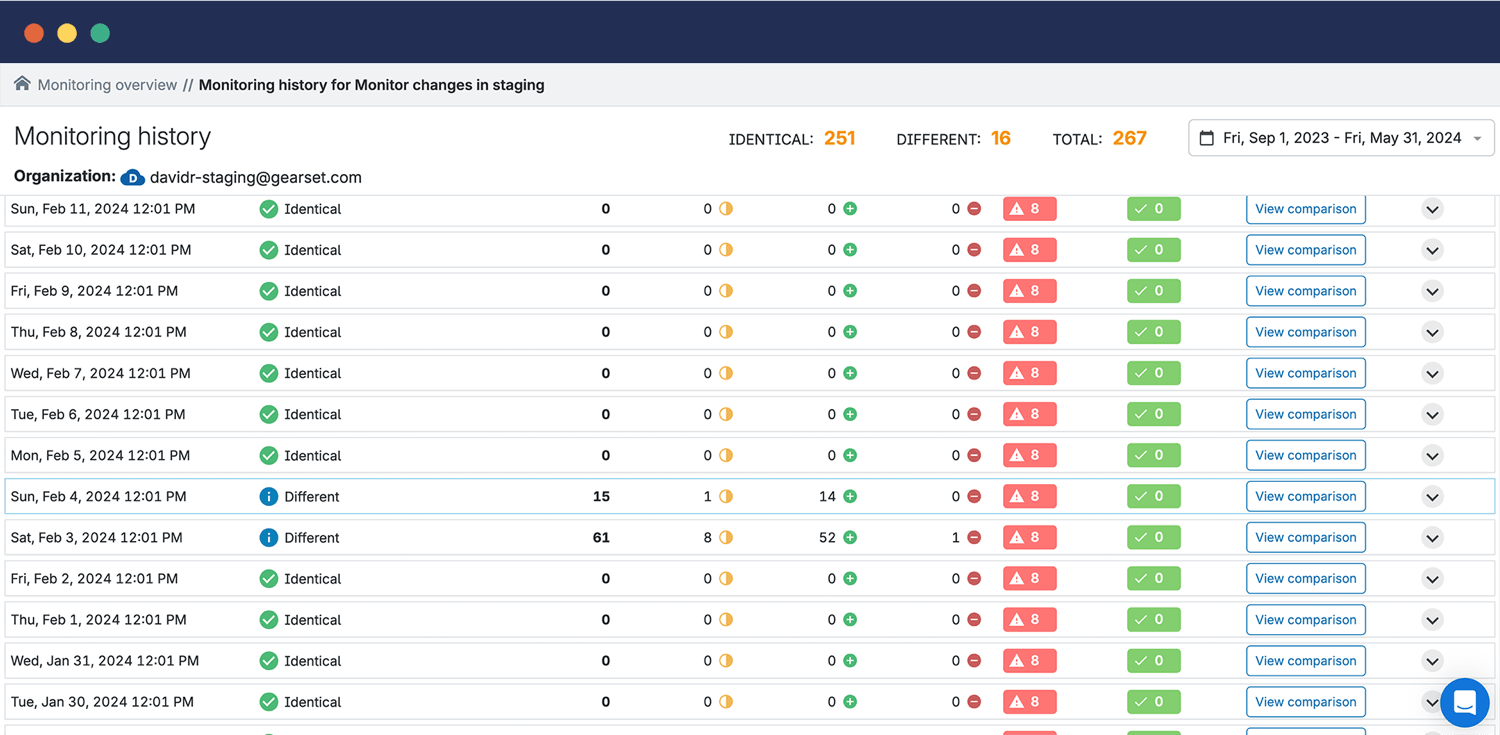
Task: Click blue Different info icon for Feb 4
Action: click(268, 497)
